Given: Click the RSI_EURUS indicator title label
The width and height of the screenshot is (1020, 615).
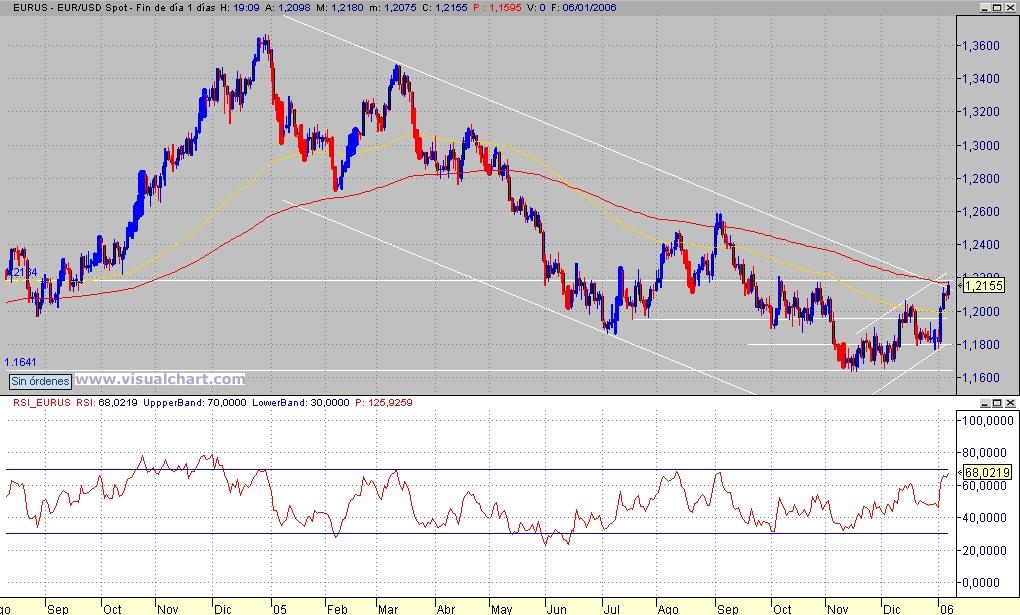Looking at the screenshot, I should 42,403.
